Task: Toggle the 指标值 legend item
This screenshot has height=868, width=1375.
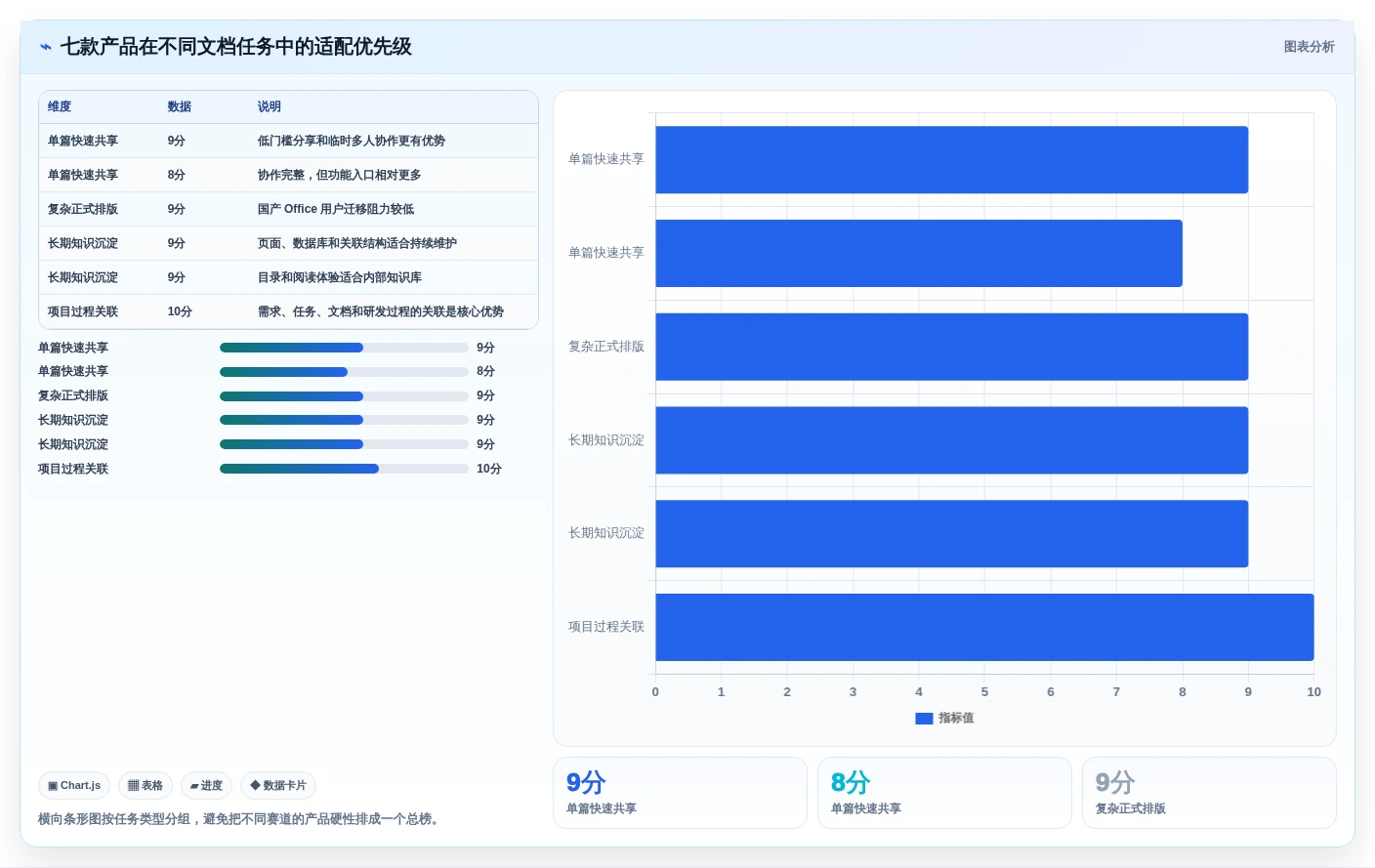Action: [944, 718]
